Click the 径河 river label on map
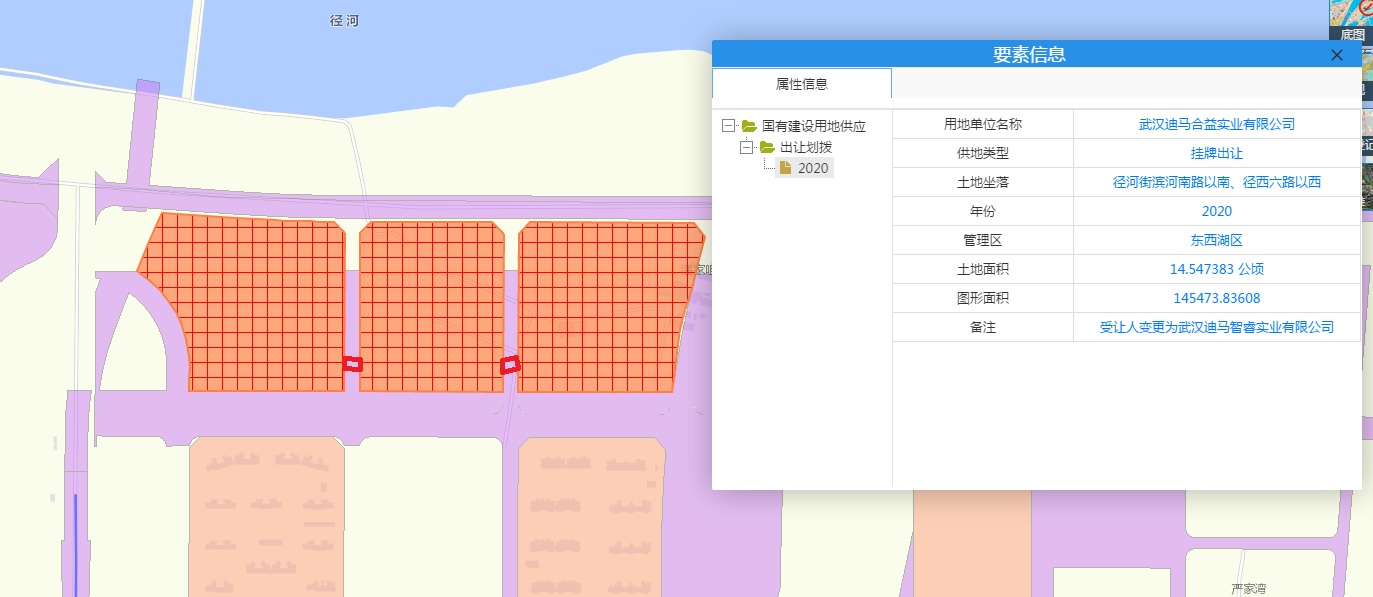This screenshot has width=1373, height=597. [344, 20]
